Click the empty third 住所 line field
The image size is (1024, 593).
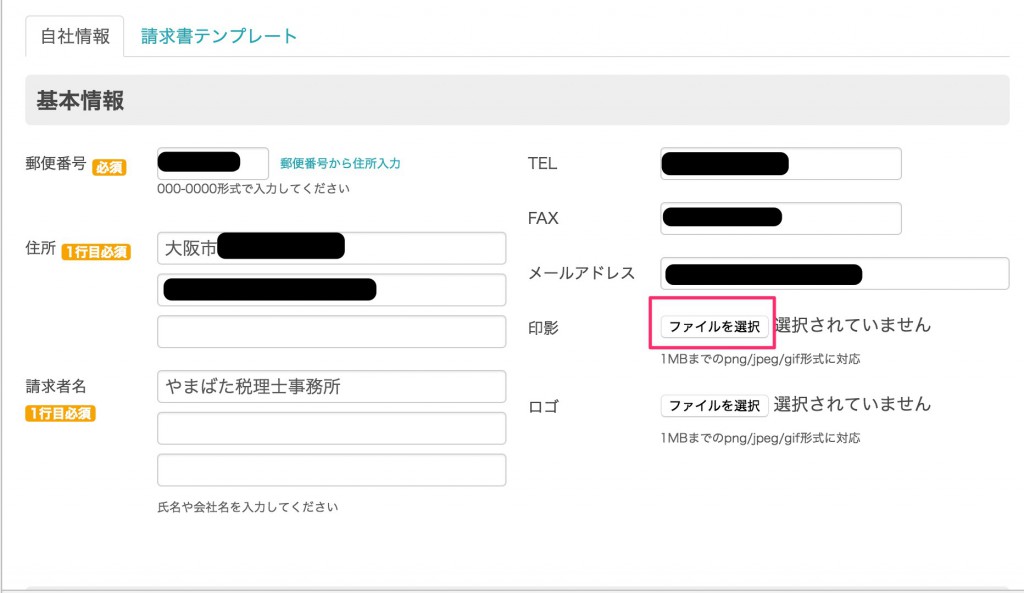point(331,331)
